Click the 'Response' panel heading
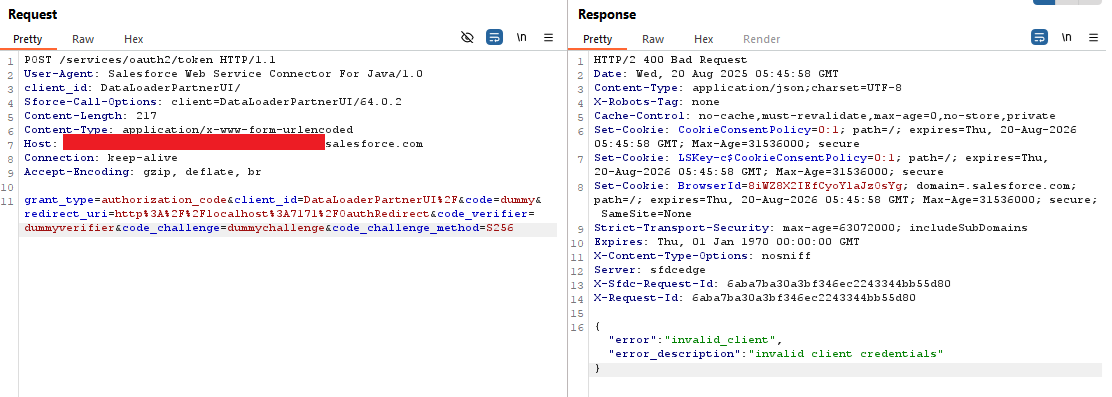This screenshot has width=1112, height=397. (607, 14)
